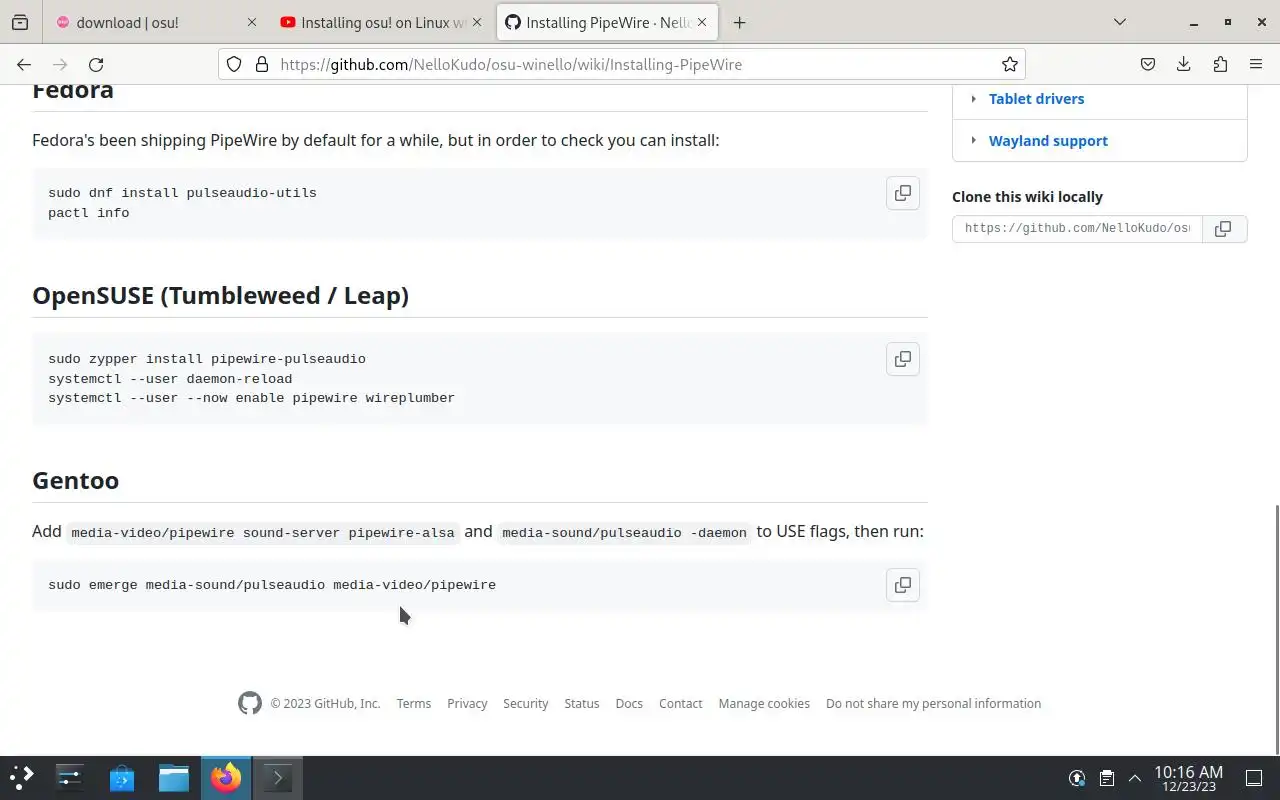Copy the Fedora install commands
1280x800 pixels.
903,193
